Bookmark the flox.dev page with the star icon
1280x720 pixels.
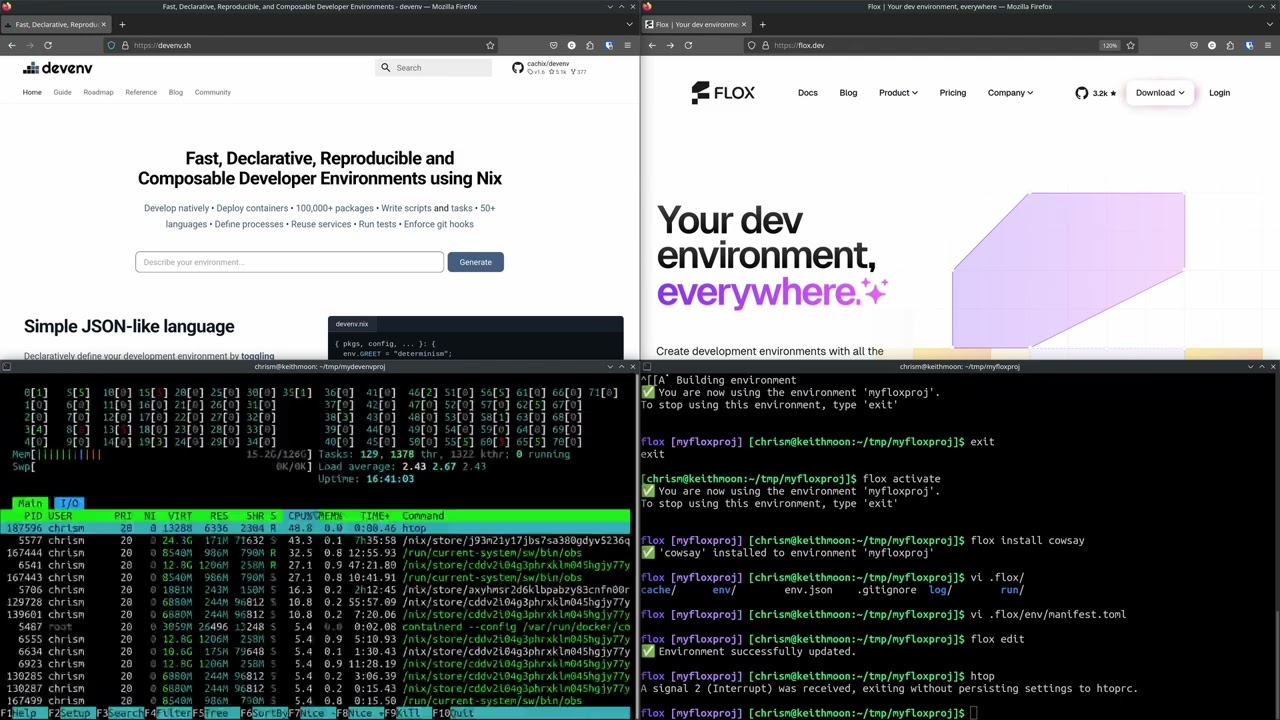[x=1131, y=45]
